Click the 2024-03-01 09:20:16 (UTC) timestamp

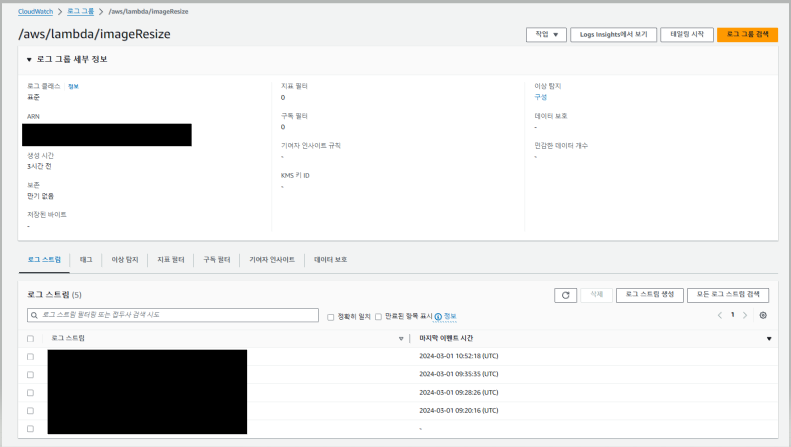[x=459, y=411]
